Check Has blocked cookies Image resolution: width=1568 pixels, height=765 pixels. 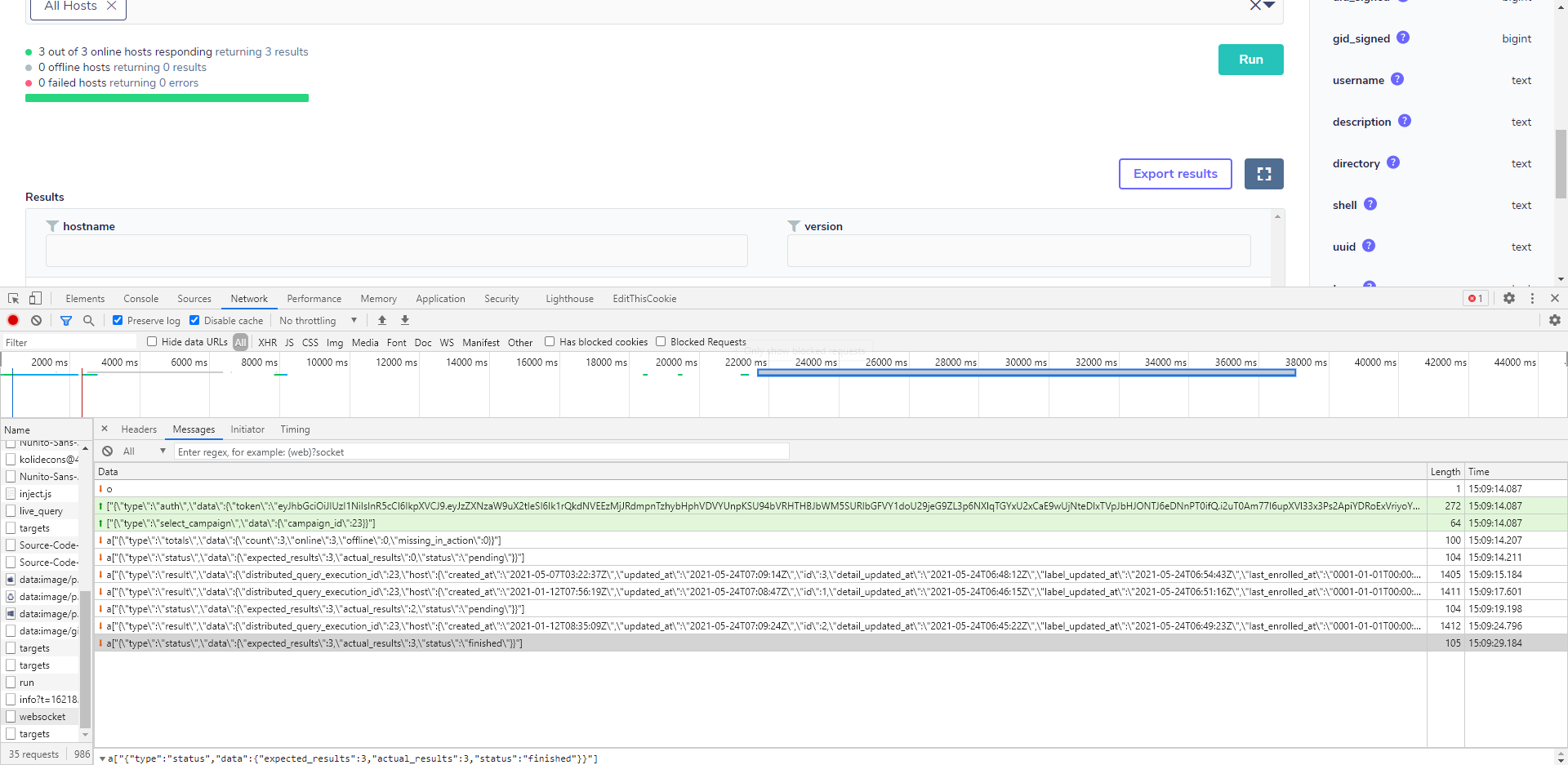(x=550, y=341)
